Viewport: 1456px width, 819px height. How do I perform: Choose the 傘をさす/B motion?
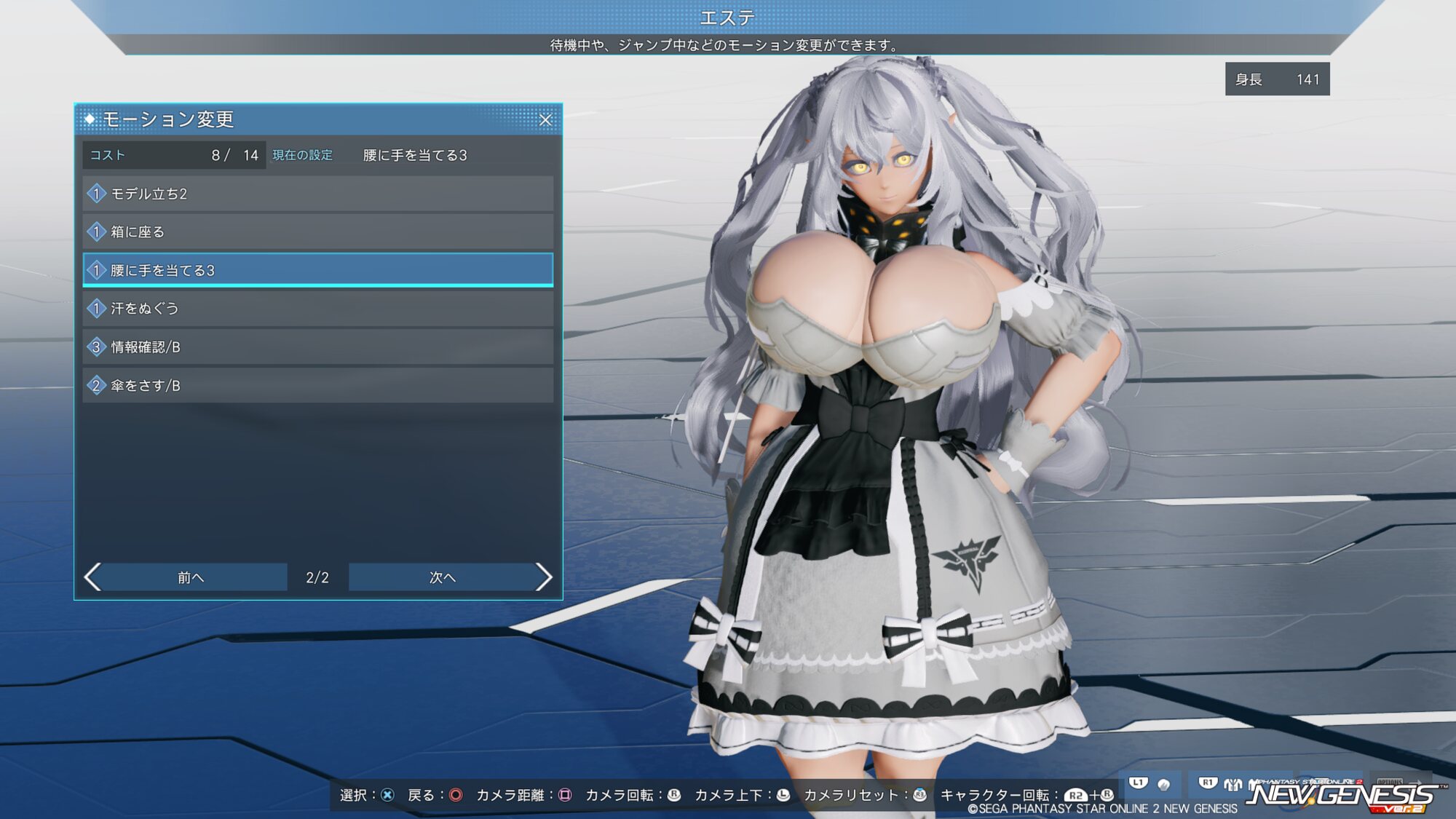(317, 385)
